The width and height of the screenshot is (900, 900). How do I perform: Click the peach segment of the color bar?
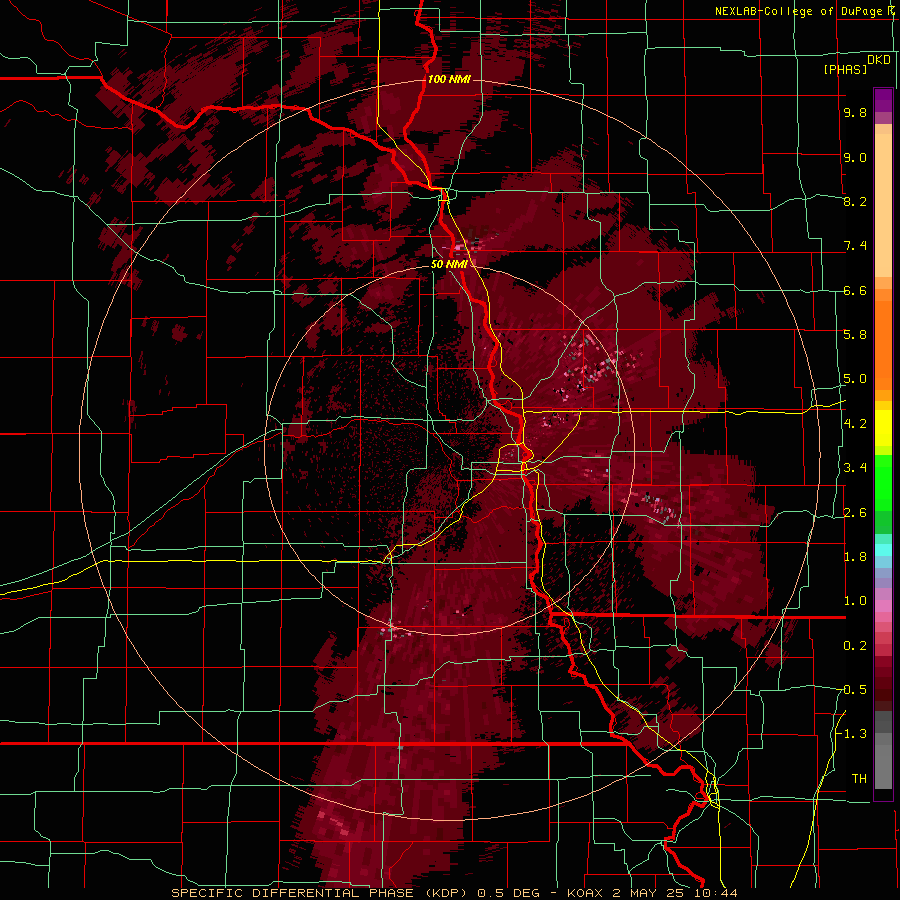pos(883,204)
